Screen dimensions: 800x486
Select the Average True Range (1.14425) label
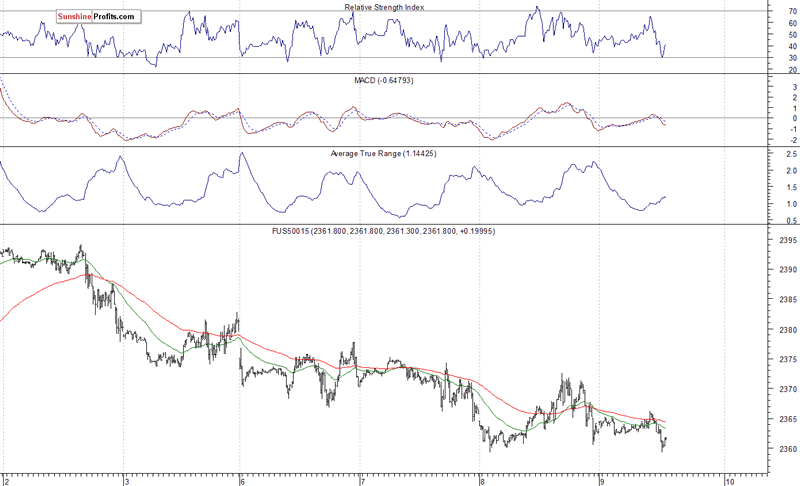[x=385, y=154]
